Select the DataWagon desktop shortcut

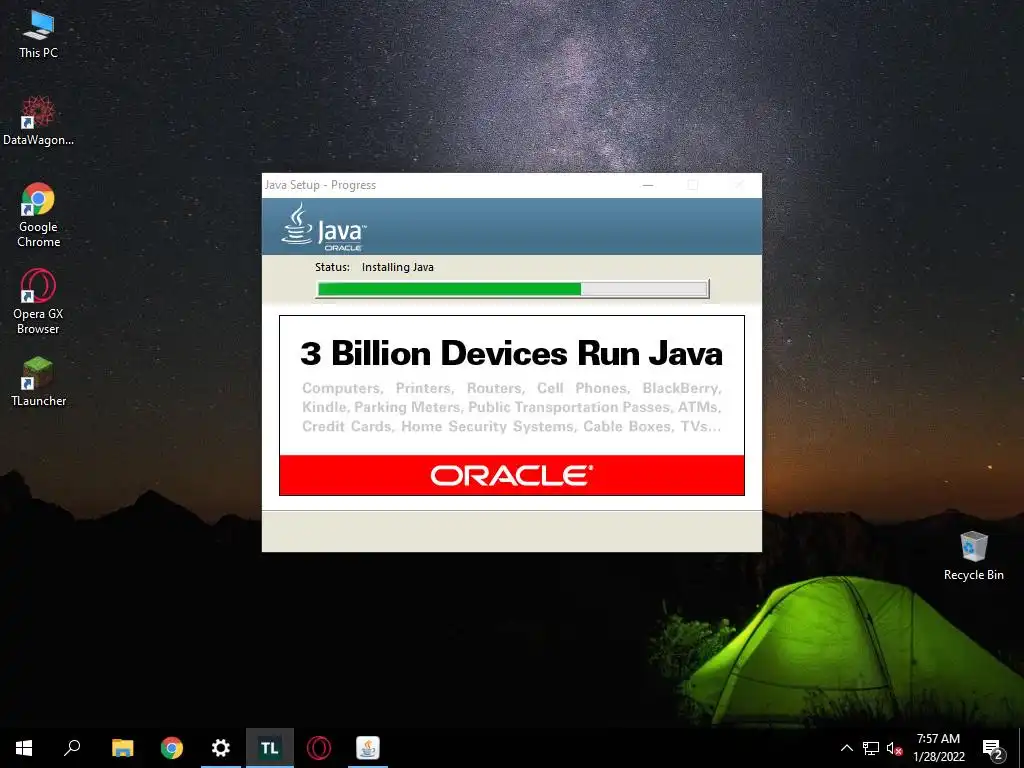click(x=38, y=121)
